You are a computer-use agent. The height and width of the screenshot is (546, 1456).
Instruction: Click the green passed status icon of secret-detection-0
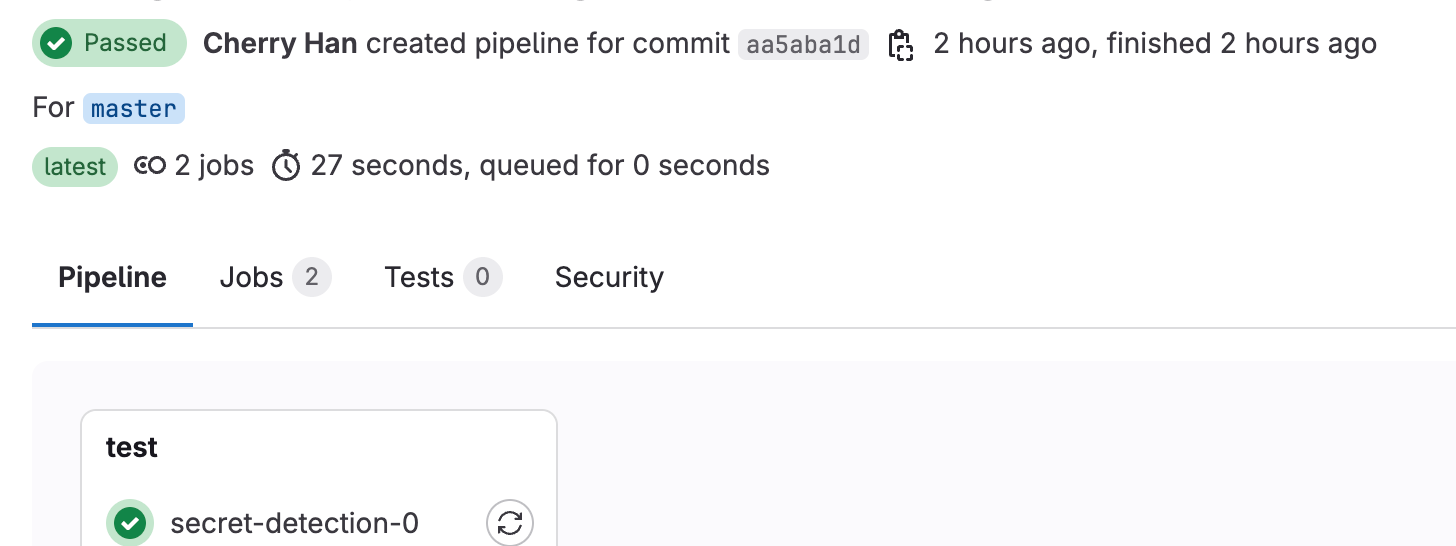[130, 523]
